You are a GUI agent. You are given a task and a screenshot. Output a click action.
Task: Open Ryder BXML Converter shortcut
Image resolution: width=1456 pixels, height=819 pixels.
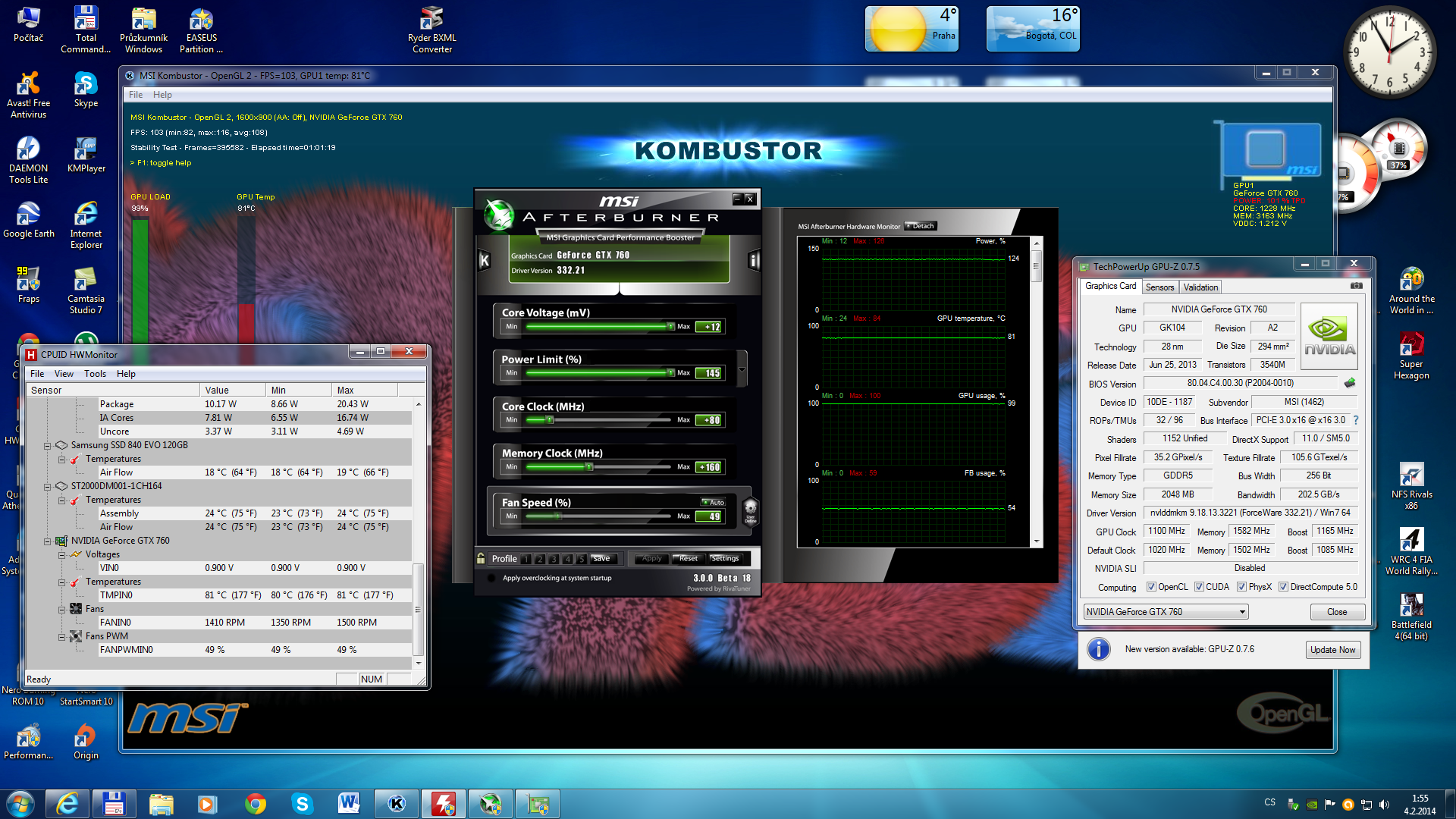[432, 30]
